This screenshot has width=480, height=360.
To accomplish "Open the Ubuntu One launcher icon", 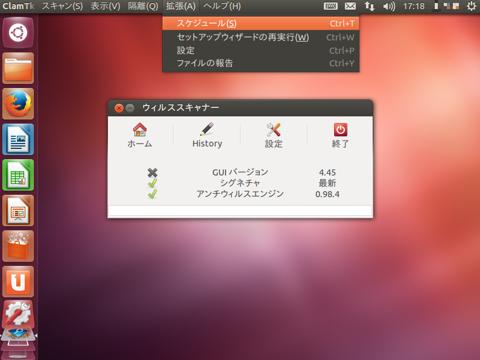I will [x=18, y=282].
